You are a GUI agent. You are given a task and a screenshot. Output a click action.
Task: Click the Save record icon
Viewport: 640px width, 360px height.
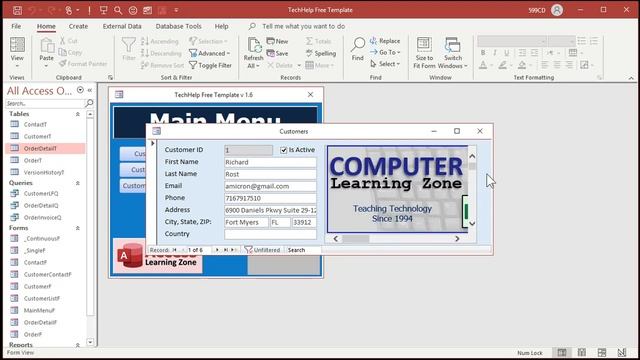[x=270, y=53]
